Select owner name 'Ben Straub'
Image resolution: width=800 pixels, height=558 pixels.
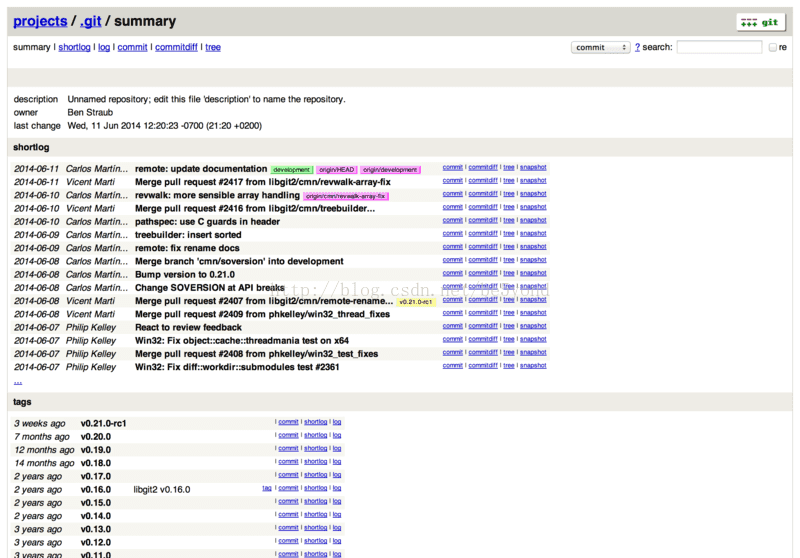(90, 112)
